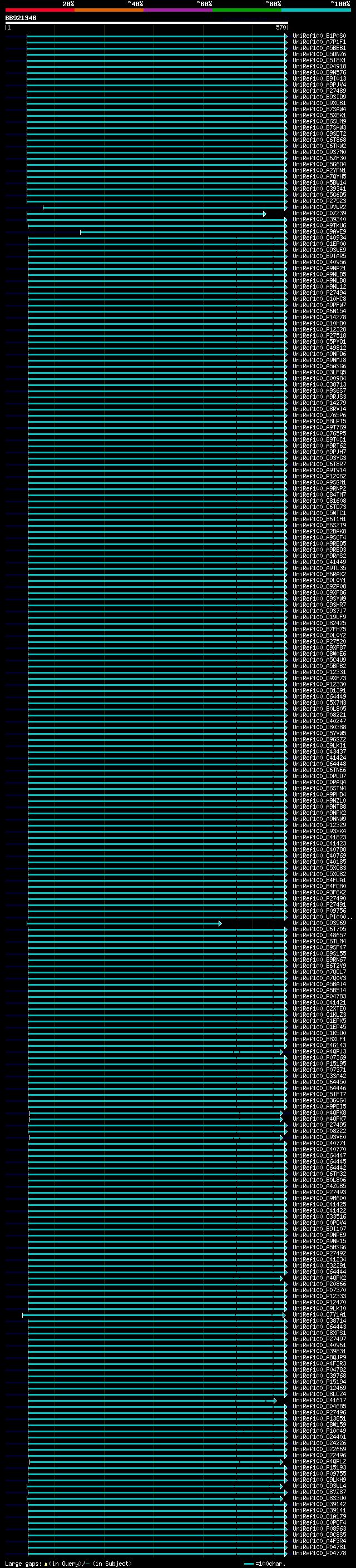Select the UniRef100_Q40934 label
The width and height of the screenshot is (356, 1568).
pyautogui.click(x=319, y=238)
